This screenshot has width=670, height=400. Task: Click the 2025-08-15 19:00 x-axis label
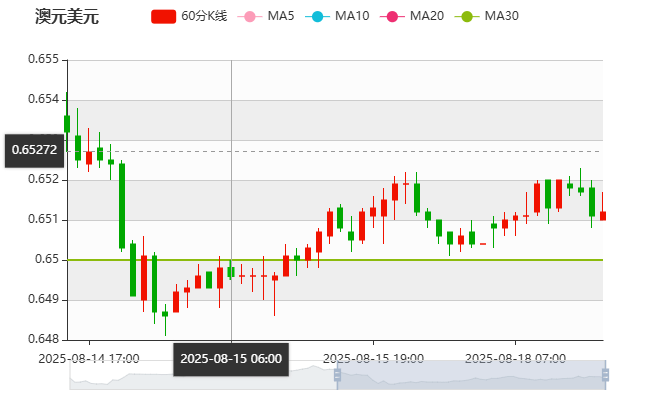[x=373, y=358]
